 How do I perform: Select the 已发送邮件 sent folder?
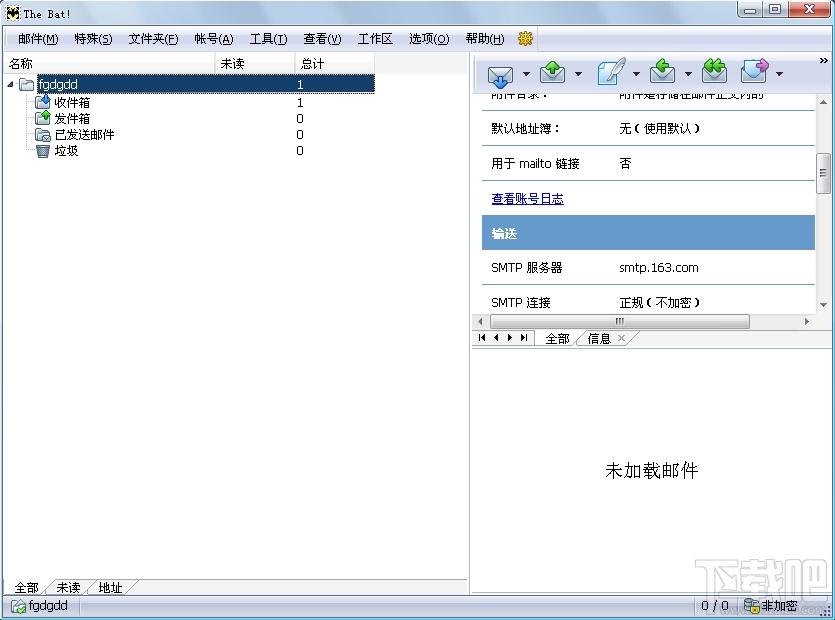[x=84, y=134]
